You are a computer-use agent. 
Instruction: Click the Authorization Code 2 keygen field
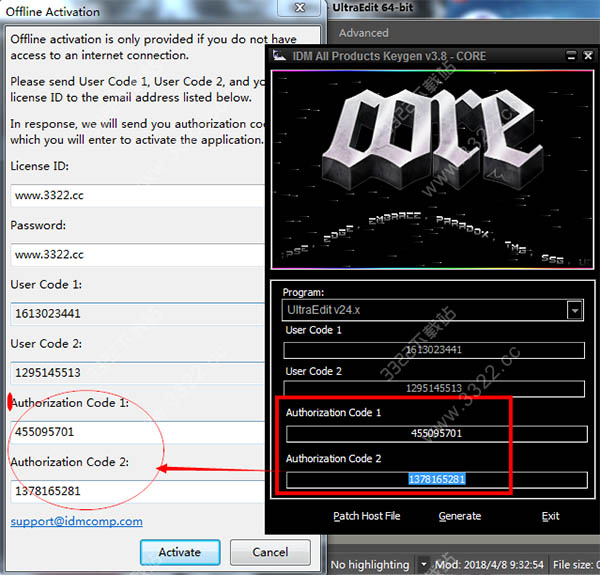(x=437, y=480)
